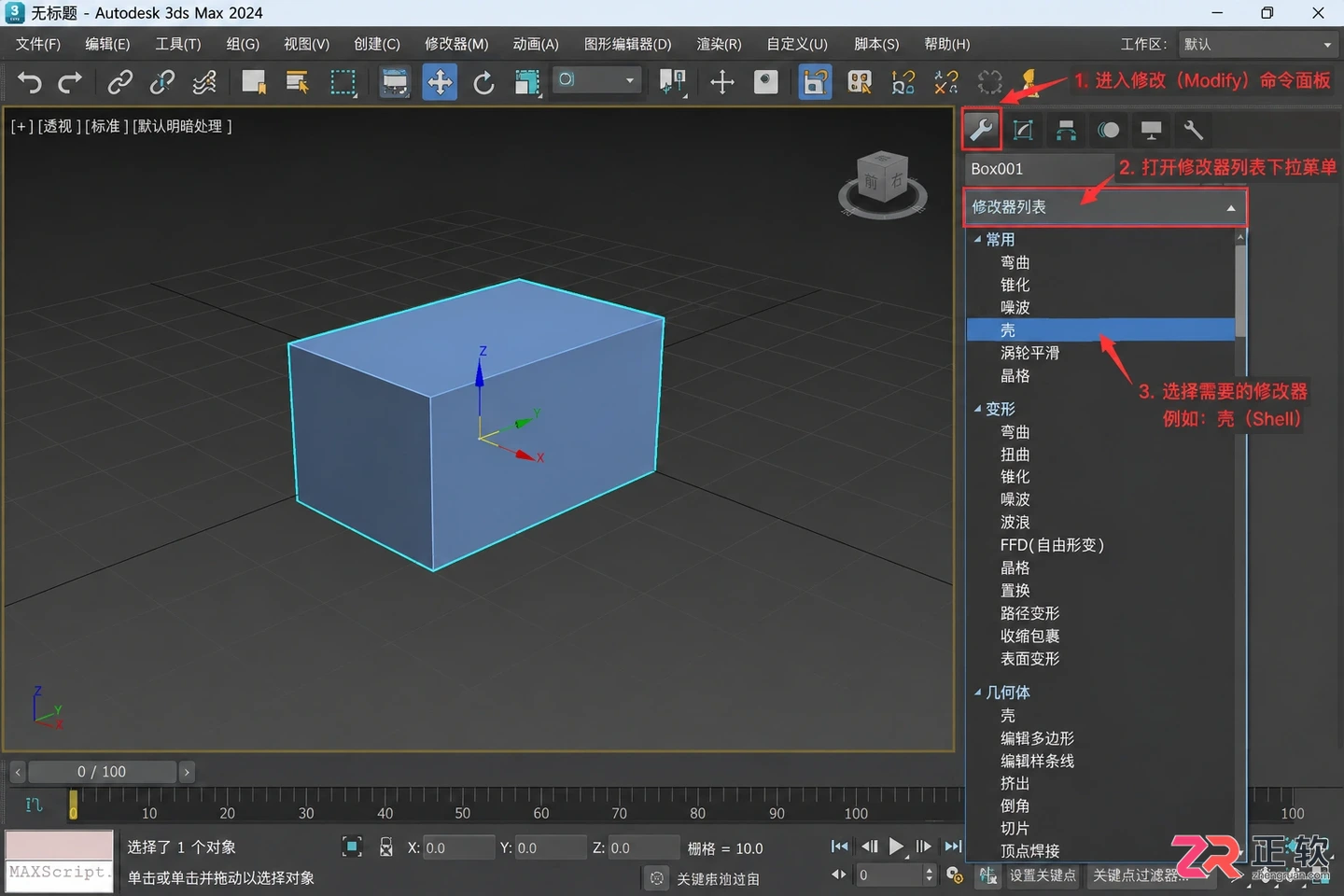Step to the next frame

point(924,847)
